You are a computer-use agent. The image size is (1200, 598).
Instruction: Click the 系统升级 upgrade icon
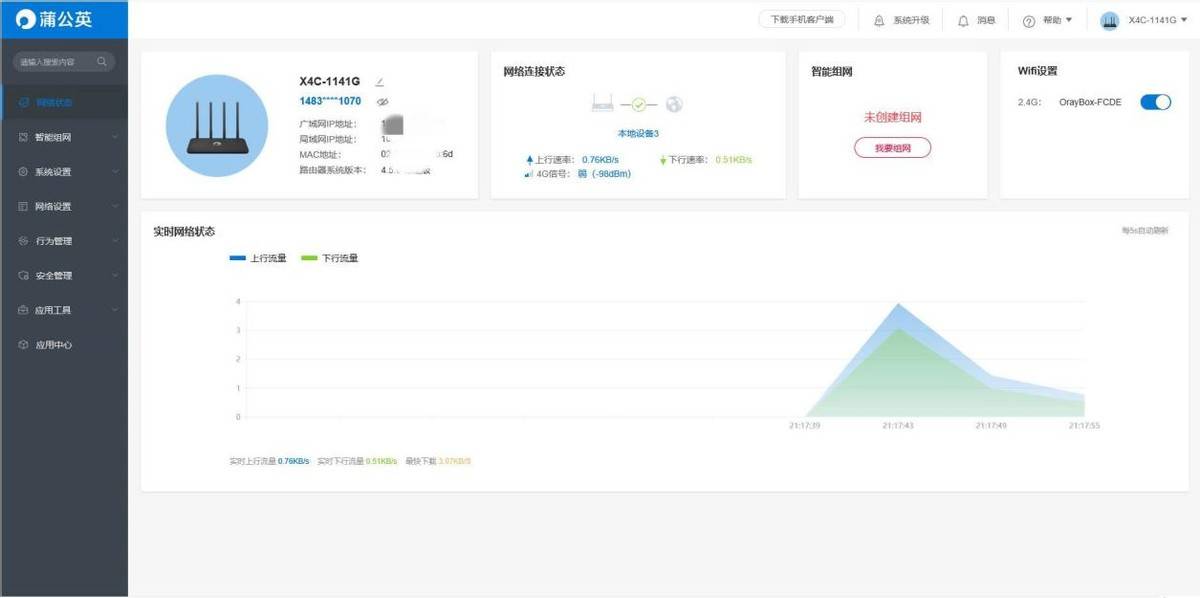pyautogui.click(x=879, y=20)
